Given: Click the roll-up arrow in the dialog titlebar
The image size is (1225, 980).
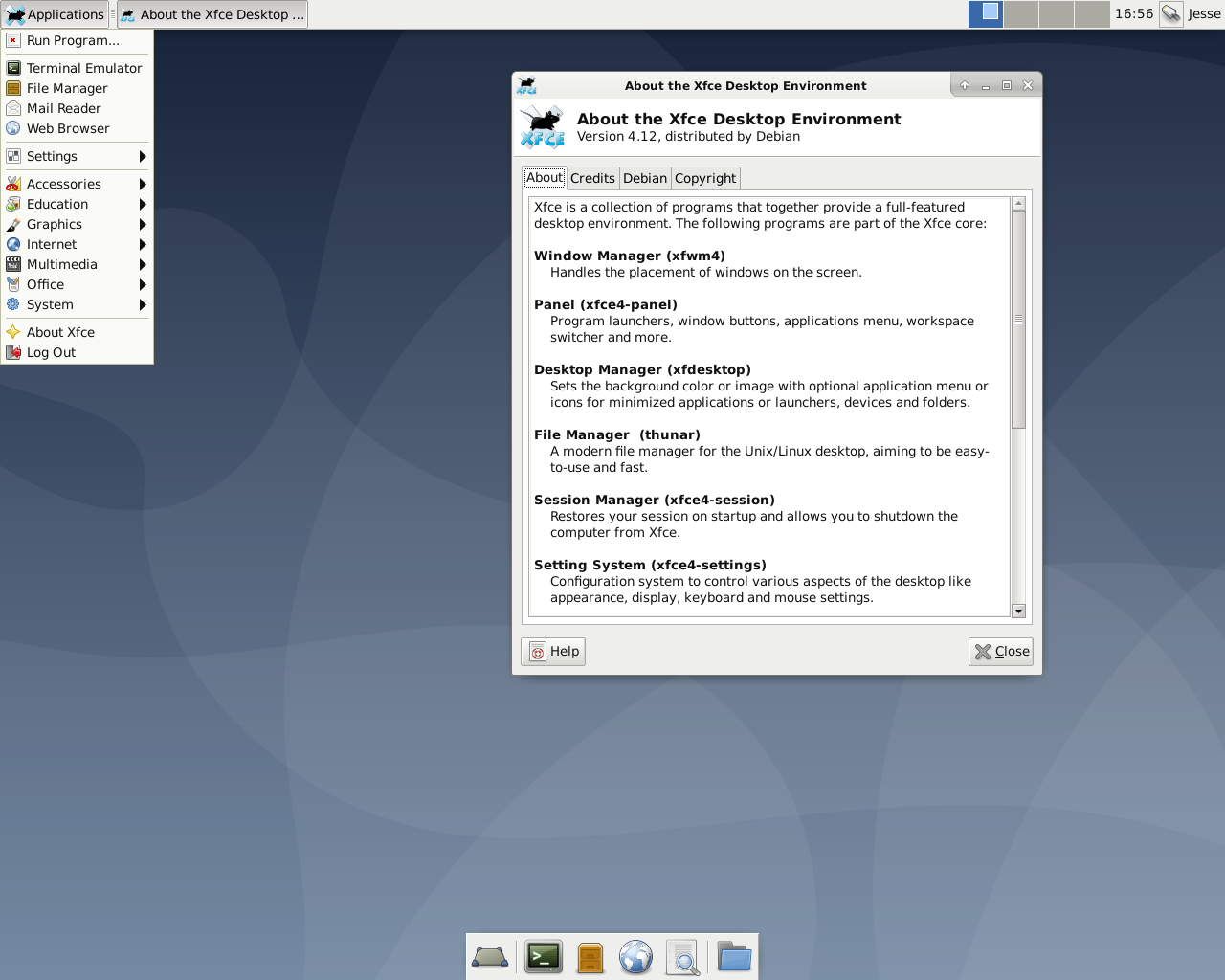Looking at the screenshot, I should tap(965, 85).
